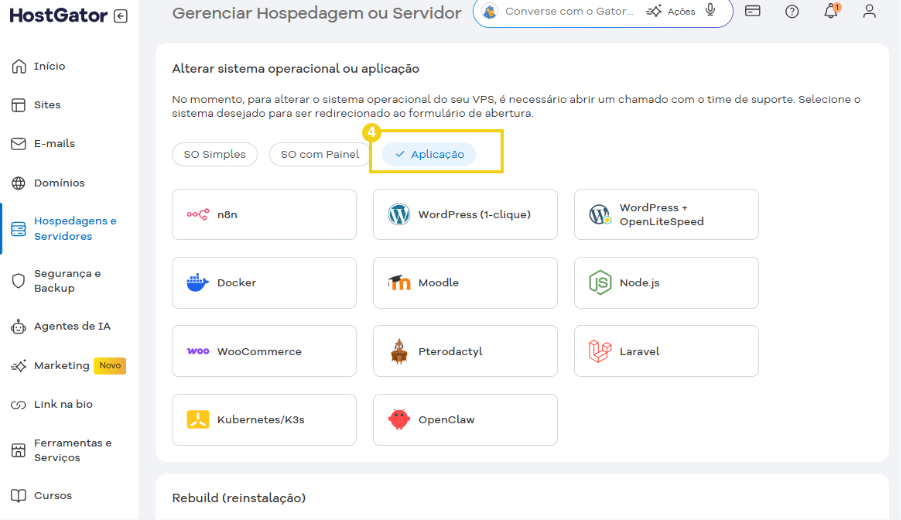Open E-mails in sidebar menu

click(54, 144)
